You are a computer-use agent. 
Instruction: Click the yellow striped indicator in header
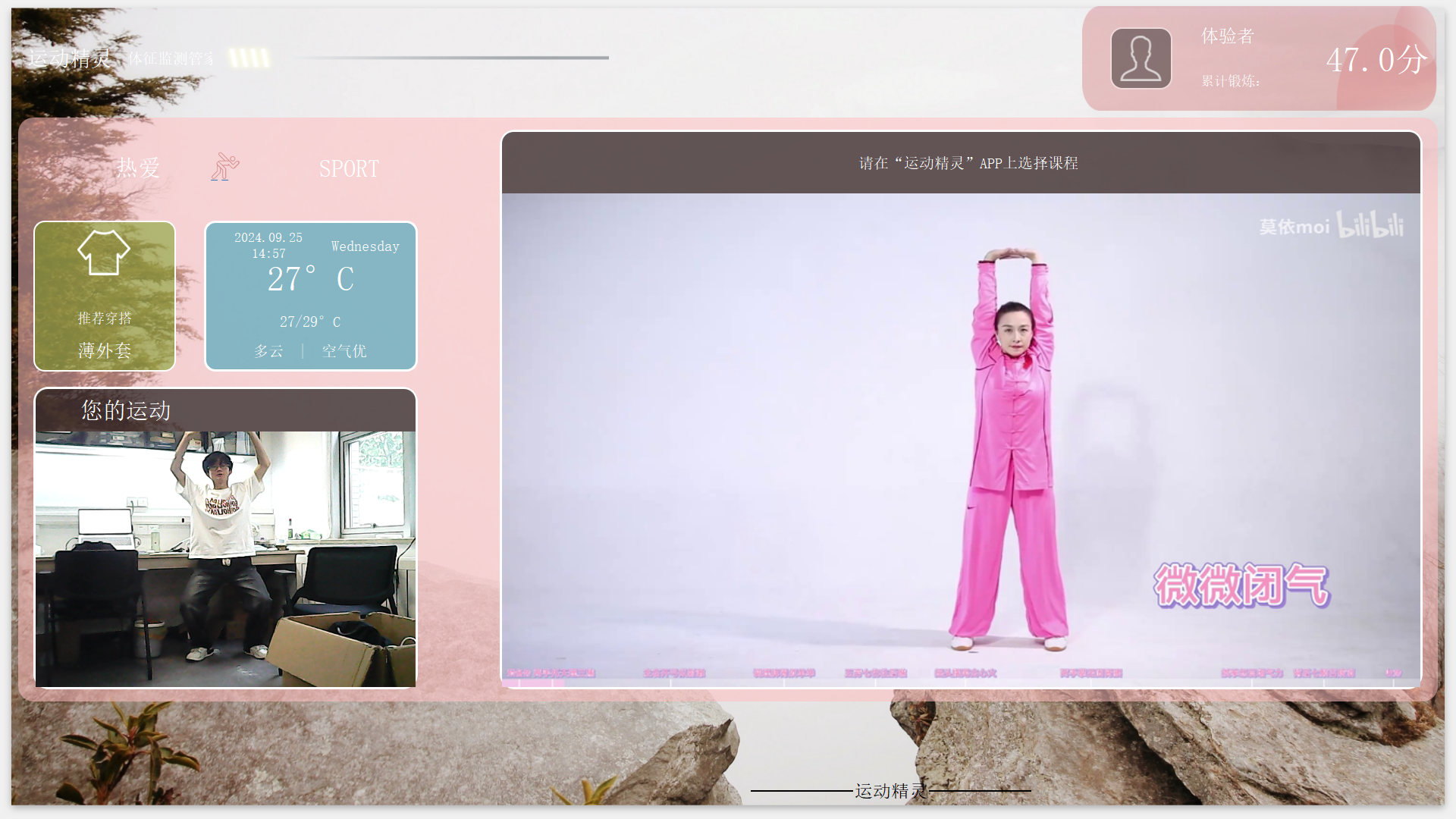click(249, 58)
